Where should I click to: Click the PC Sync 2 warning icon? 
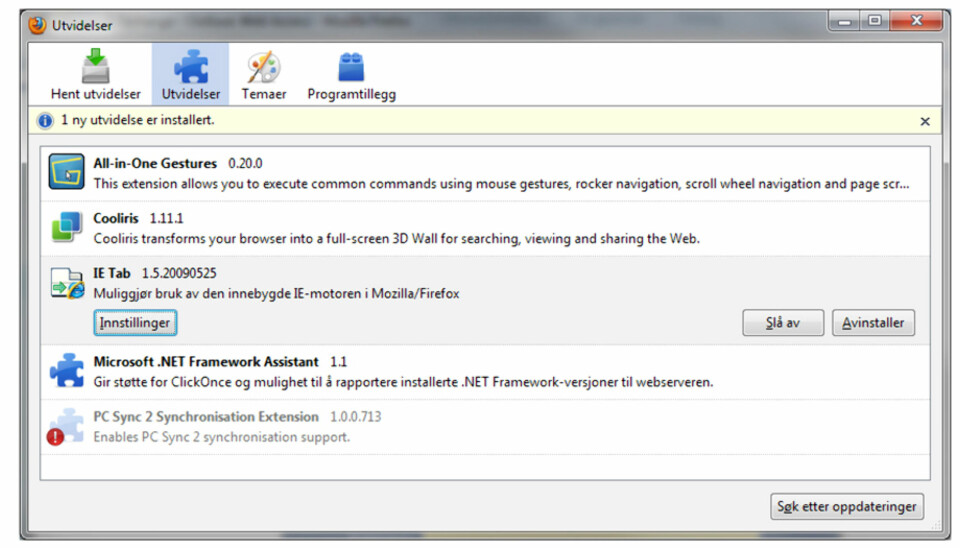pos(55,437)
